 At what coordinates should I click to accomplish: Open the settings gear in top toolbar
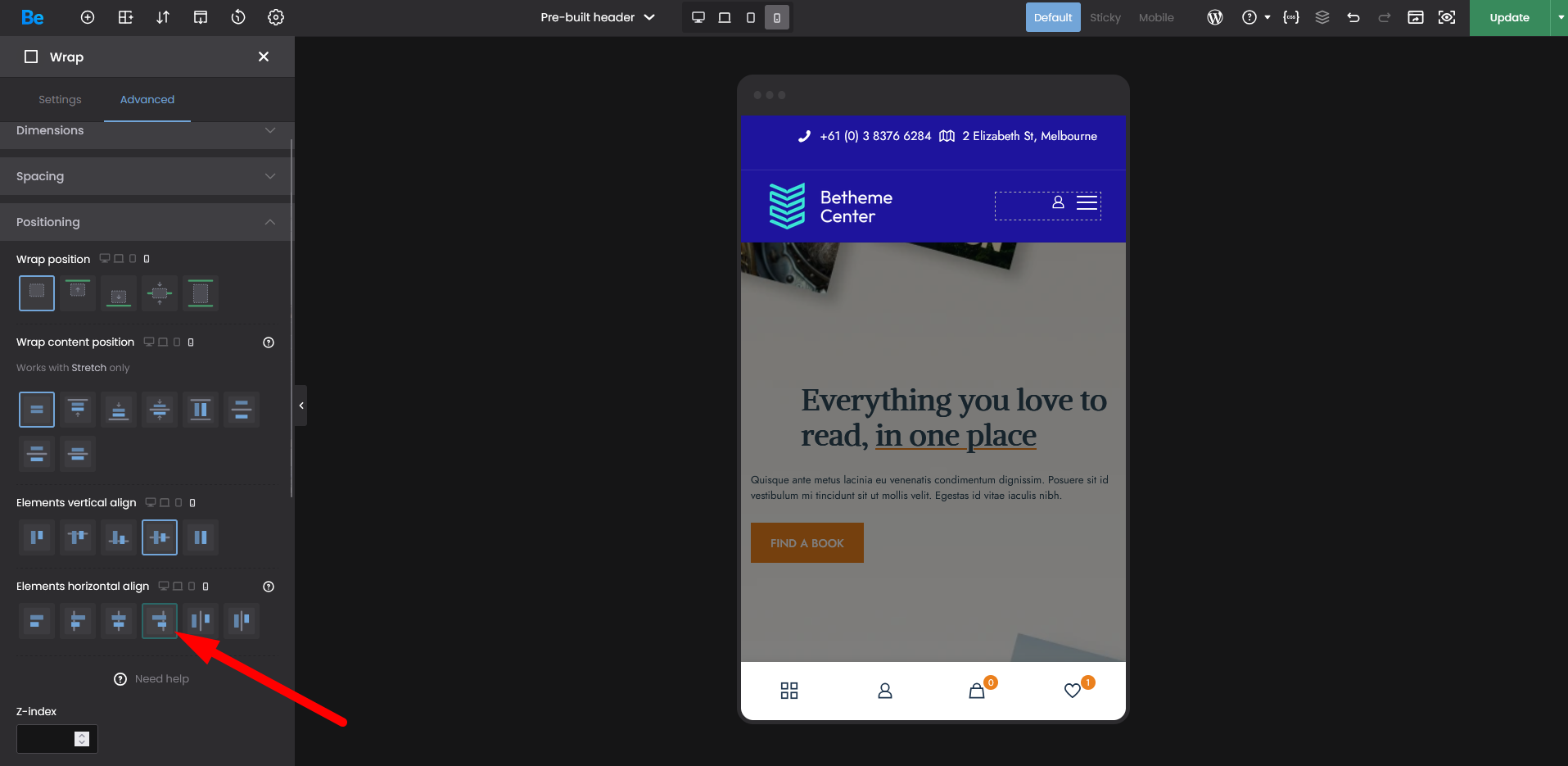point(276,17)
